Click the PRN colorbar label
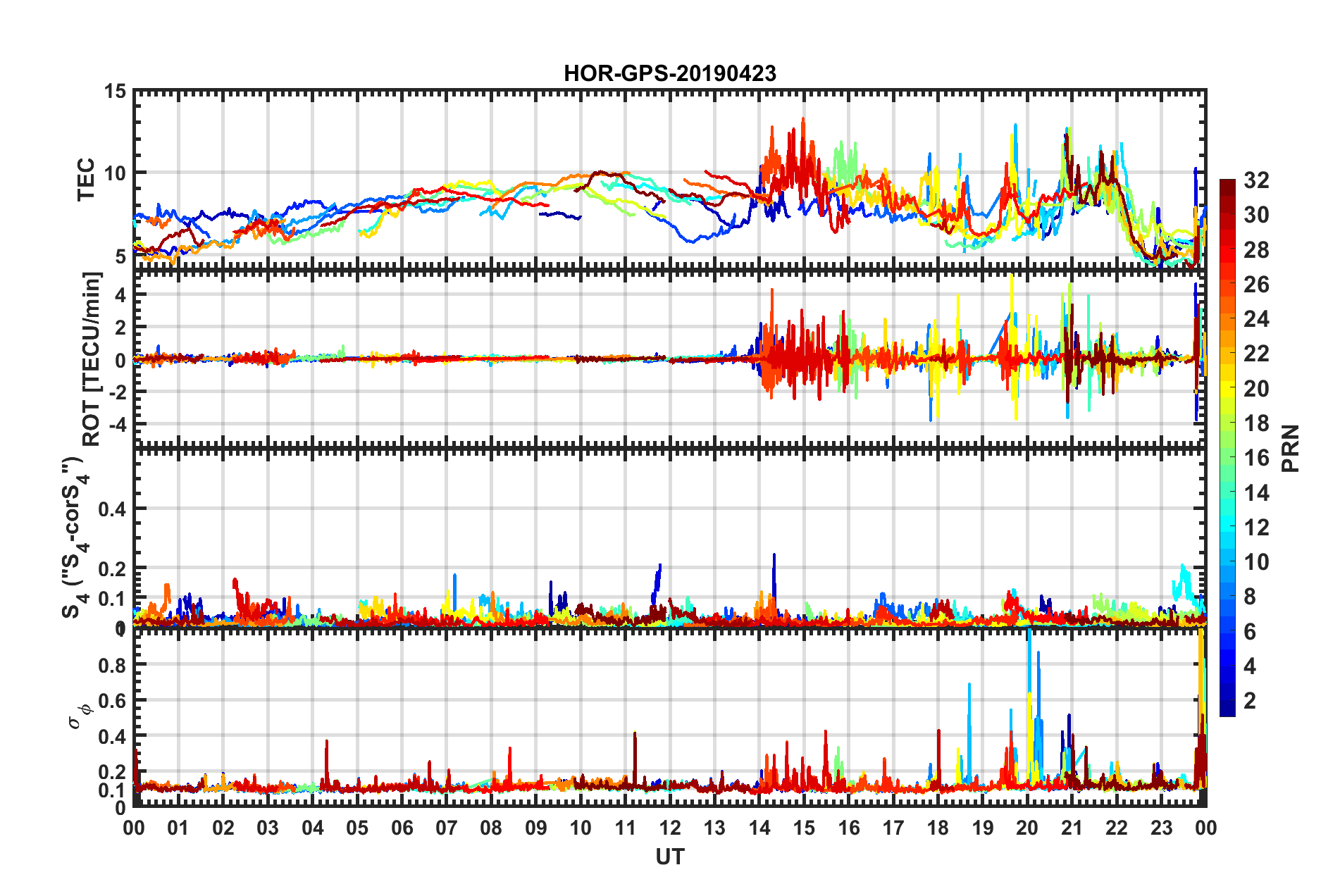This screenshot has width=1340, height=896. pos(1291,449)
